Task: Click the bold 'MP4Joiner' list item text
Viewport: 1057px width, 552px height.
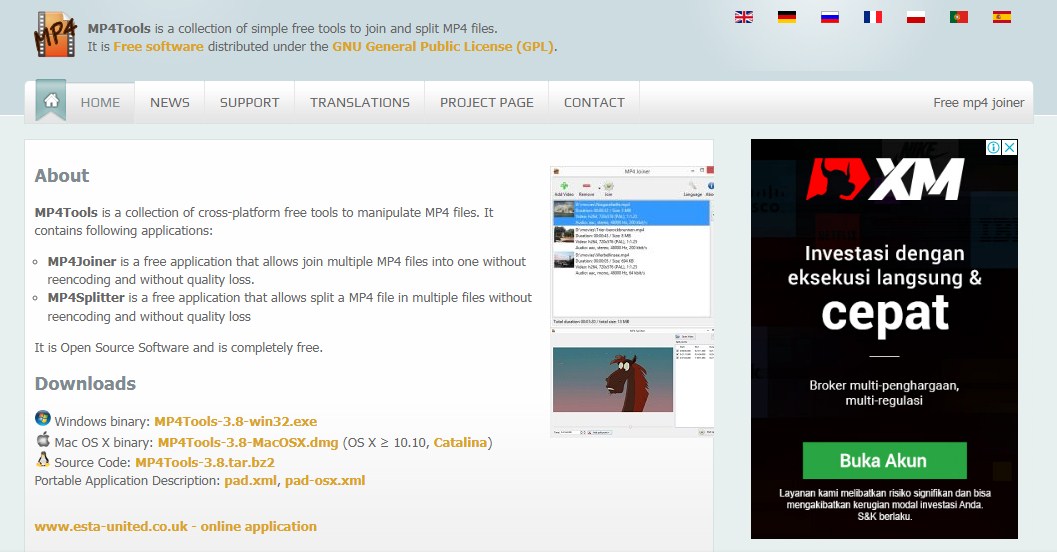Action: 82,262
